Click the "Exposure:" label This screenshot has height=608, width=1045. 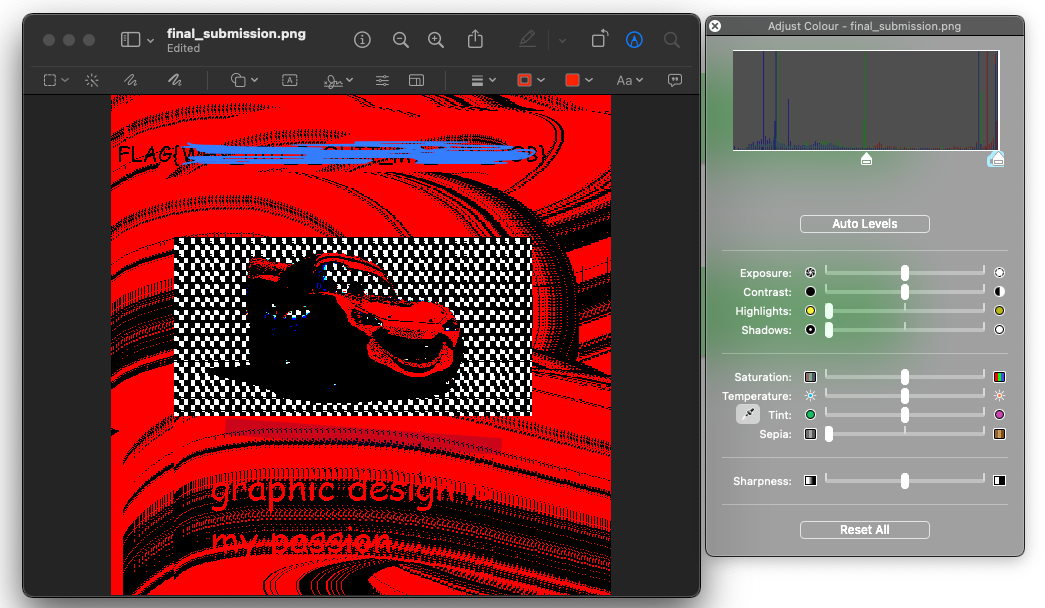click(x=766, y=273)
